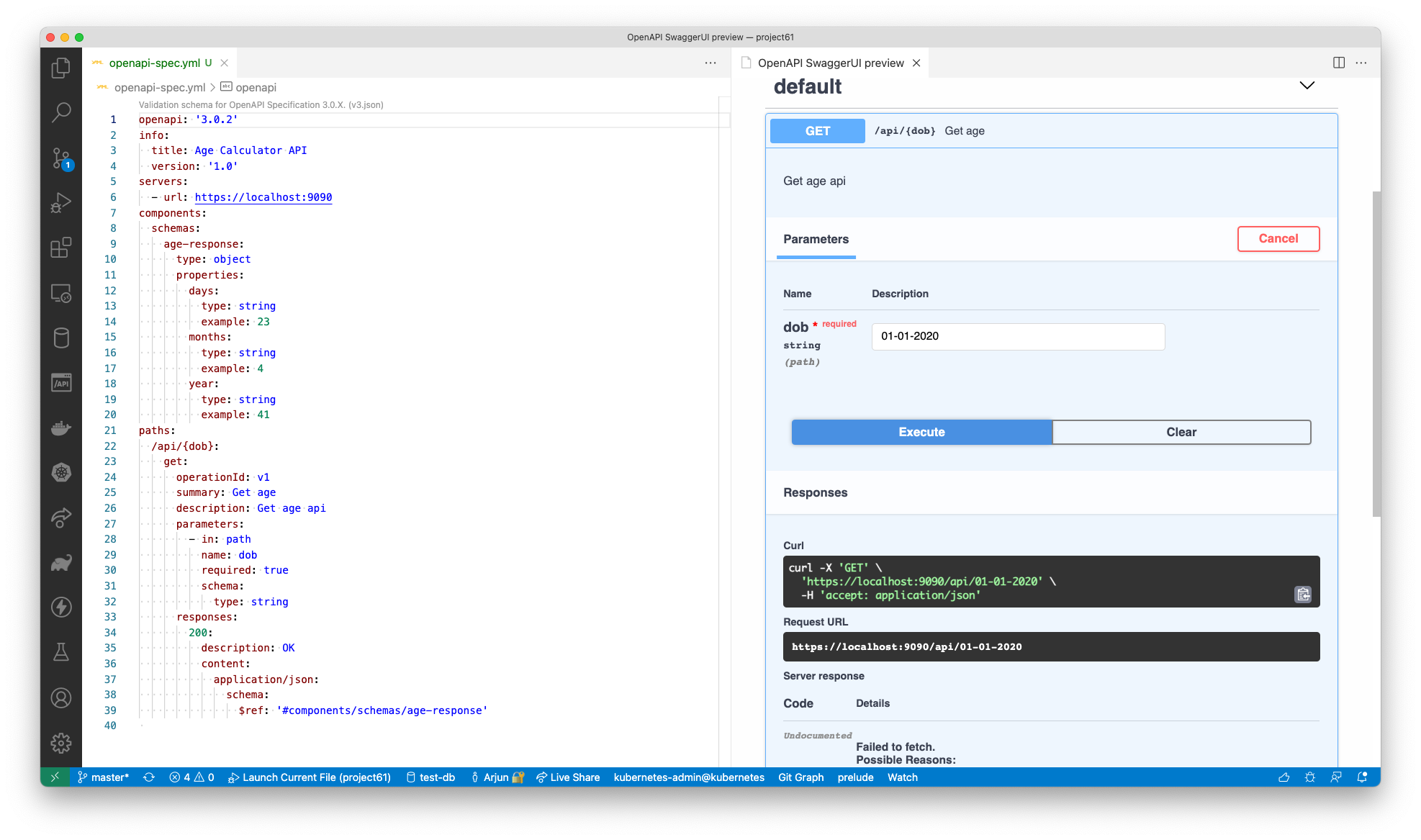Collapse the default section chevron
1421x840 pixels.
point(1307,86)
